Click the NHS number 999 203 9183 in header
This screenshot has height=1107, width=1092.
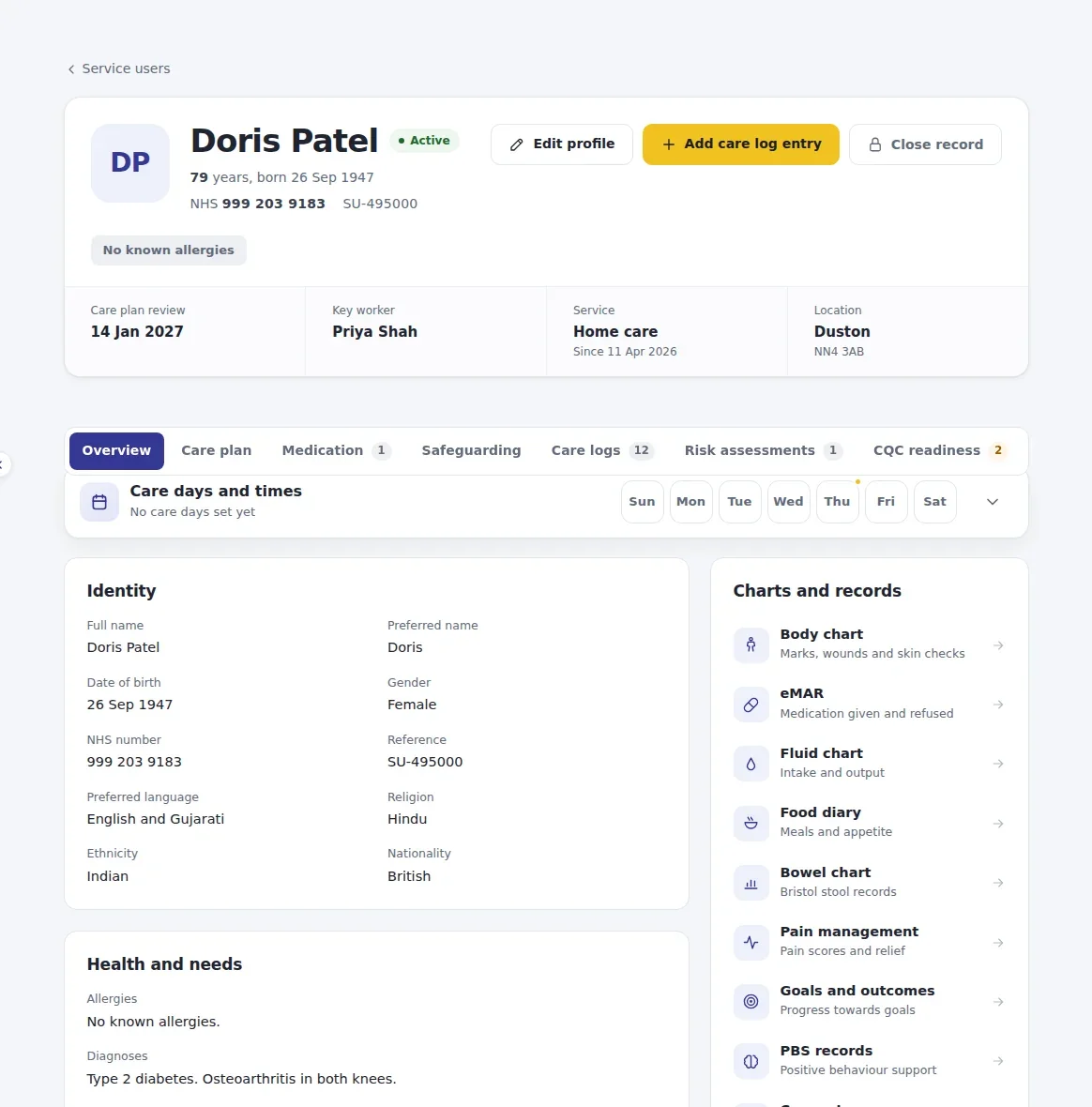coord(274,204)
